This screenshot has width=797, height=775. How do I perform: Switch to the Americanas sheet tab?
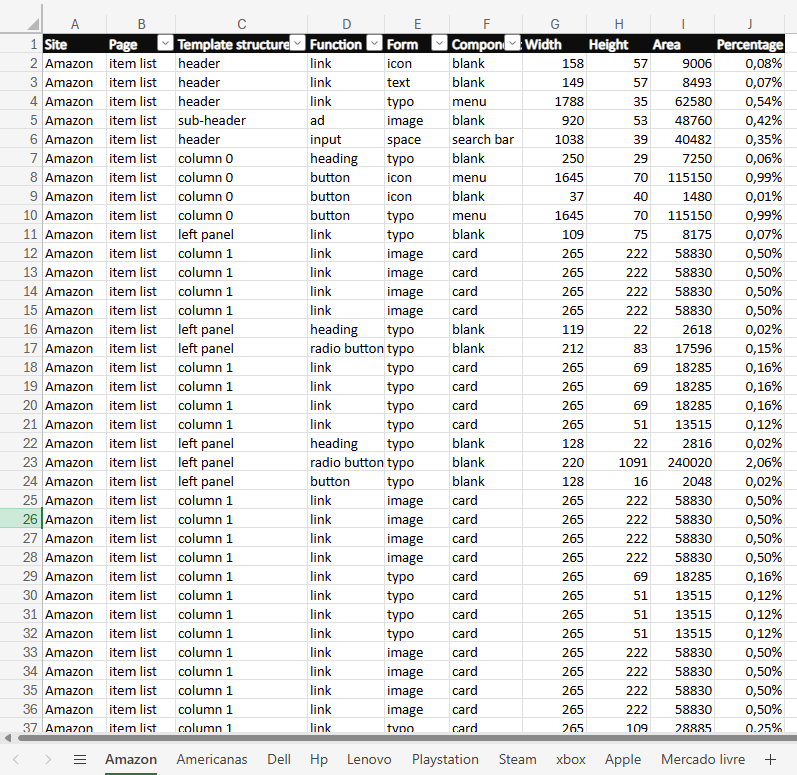pos(211,759)
